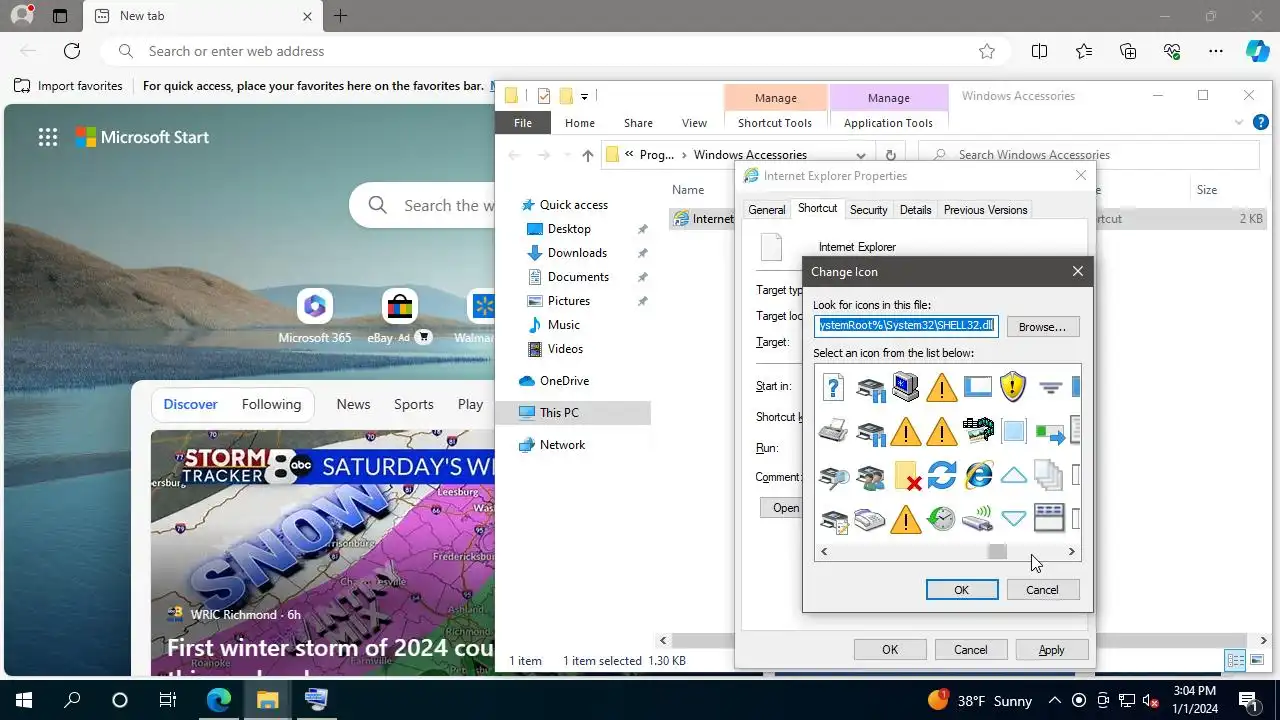
Task: Select the upward triangle outline icon
Action: [1013, 476]
